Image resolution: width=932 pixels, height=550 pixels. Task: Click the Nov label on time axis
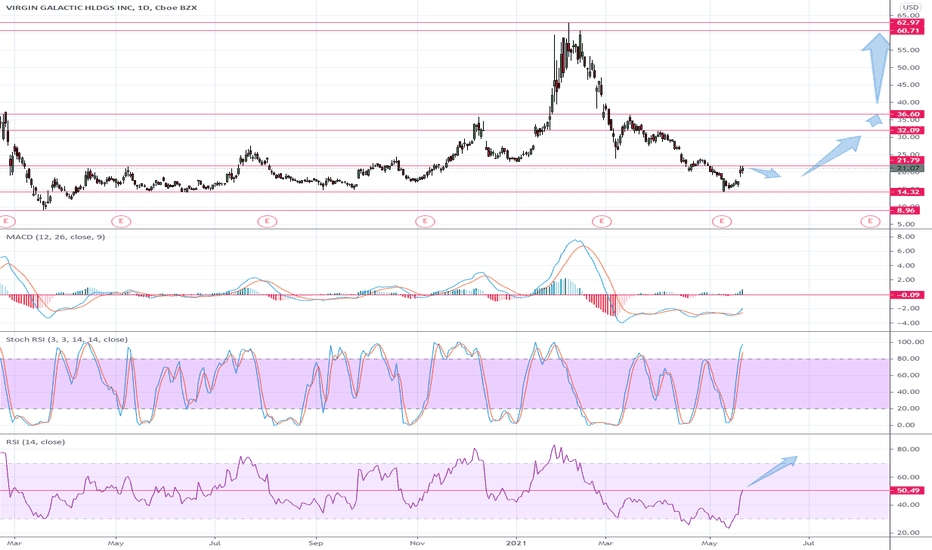[417, 543]
